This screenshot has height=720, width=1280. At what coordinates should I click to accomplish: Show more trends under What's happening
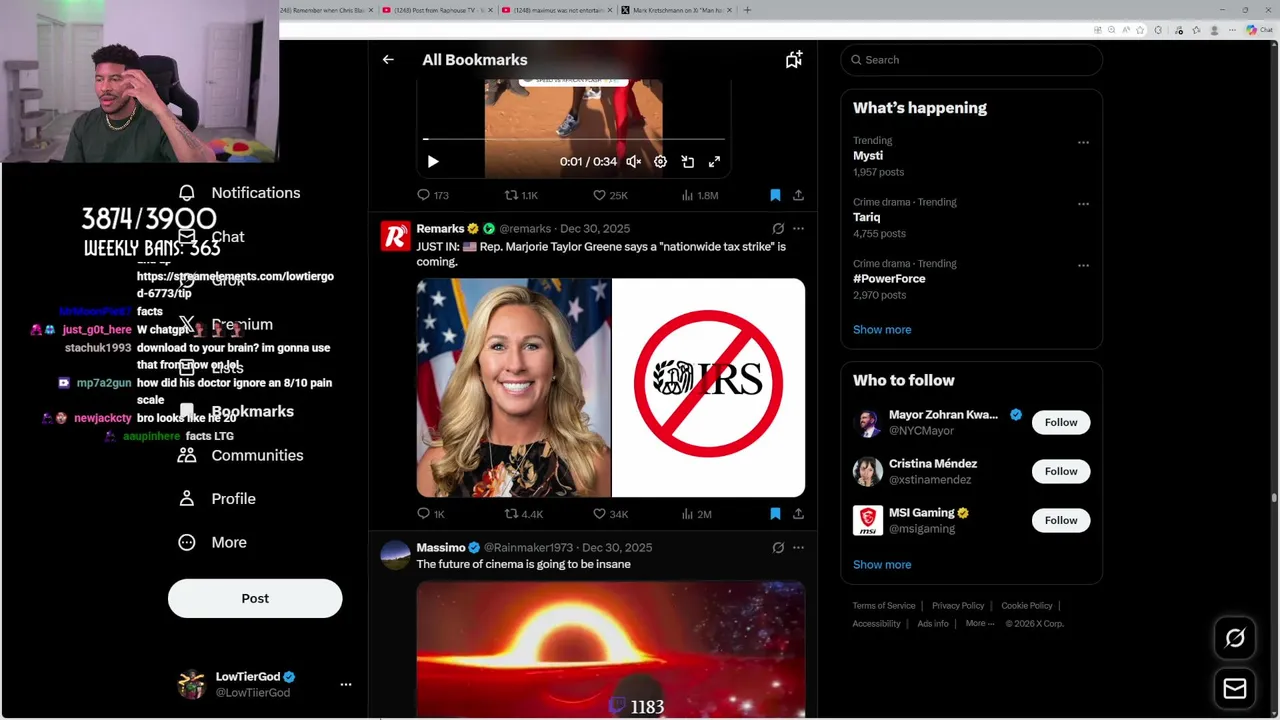click(882, 330)
